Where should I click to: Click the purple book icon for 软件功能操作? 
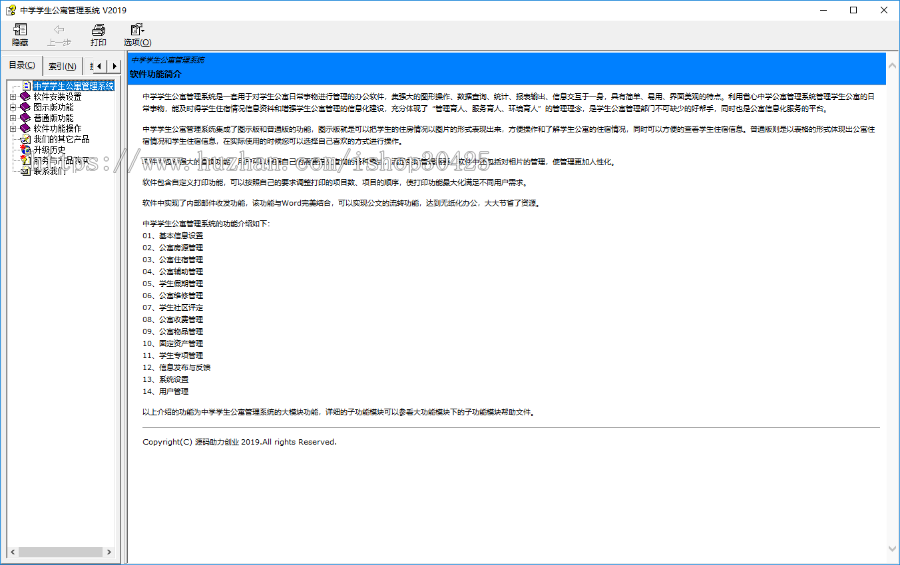click(25, 129)
